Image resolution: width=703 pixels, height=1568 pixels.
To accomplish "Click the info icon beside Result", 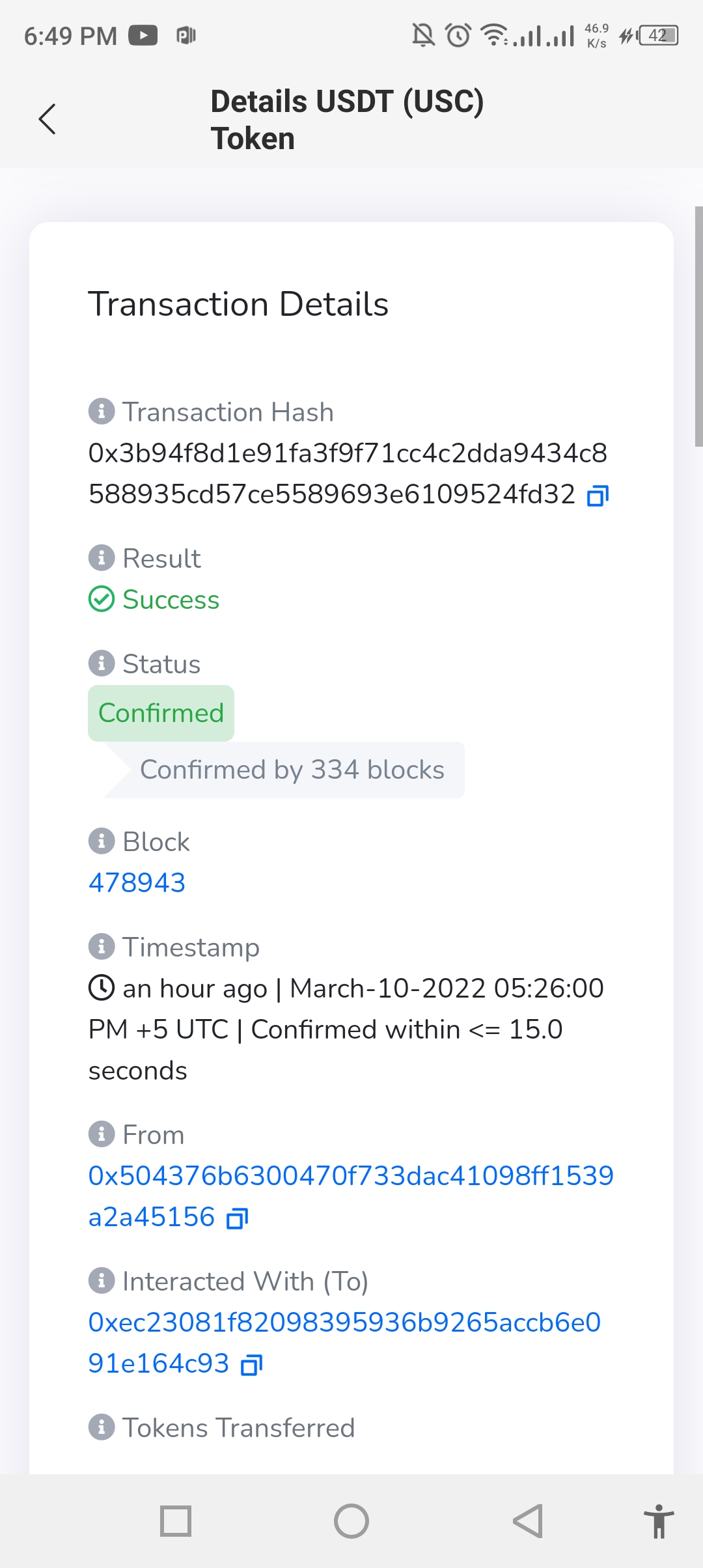I will click(x=102, y=557).
